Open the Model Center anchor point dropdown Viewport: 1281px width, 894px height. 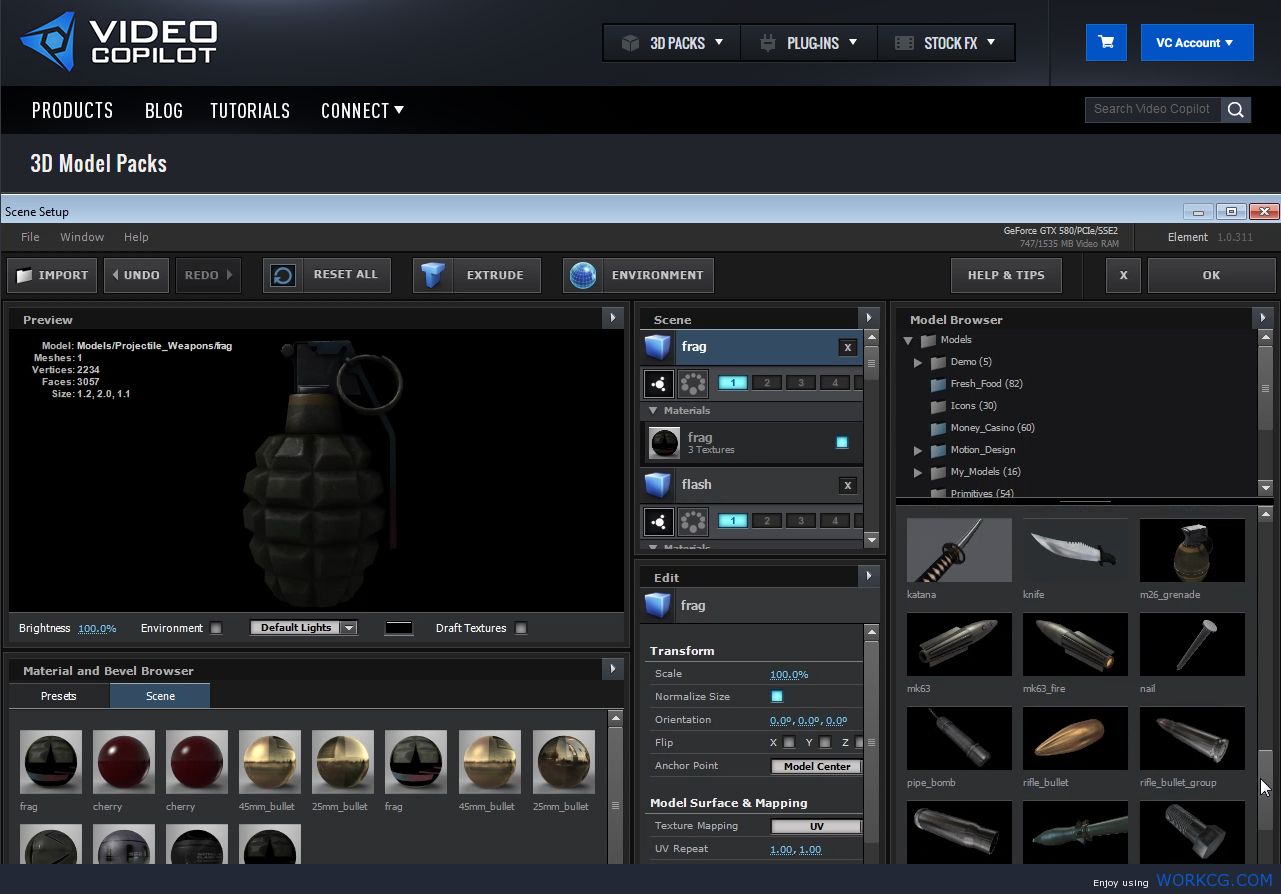[x=816, y=767]
